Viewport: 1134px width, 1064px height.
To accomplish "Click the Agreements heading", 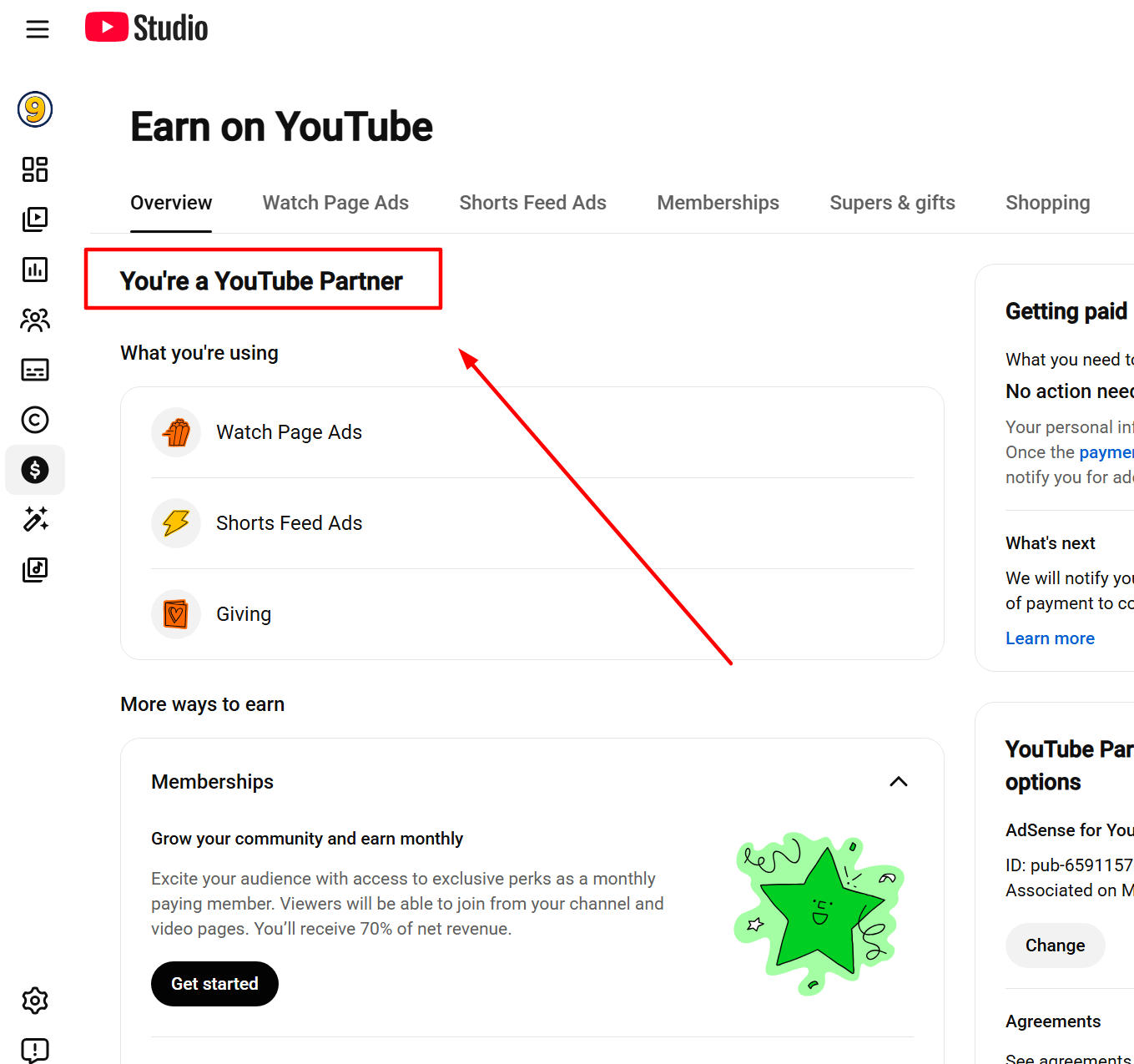I will [x=1053, y=1021].
